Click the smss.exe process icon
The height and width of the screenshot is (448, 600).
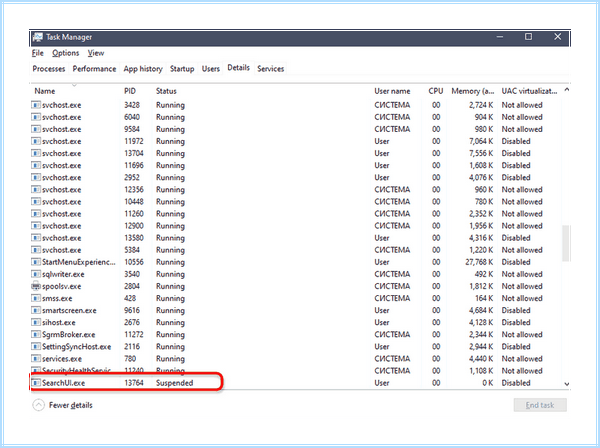tap(36, 298)
